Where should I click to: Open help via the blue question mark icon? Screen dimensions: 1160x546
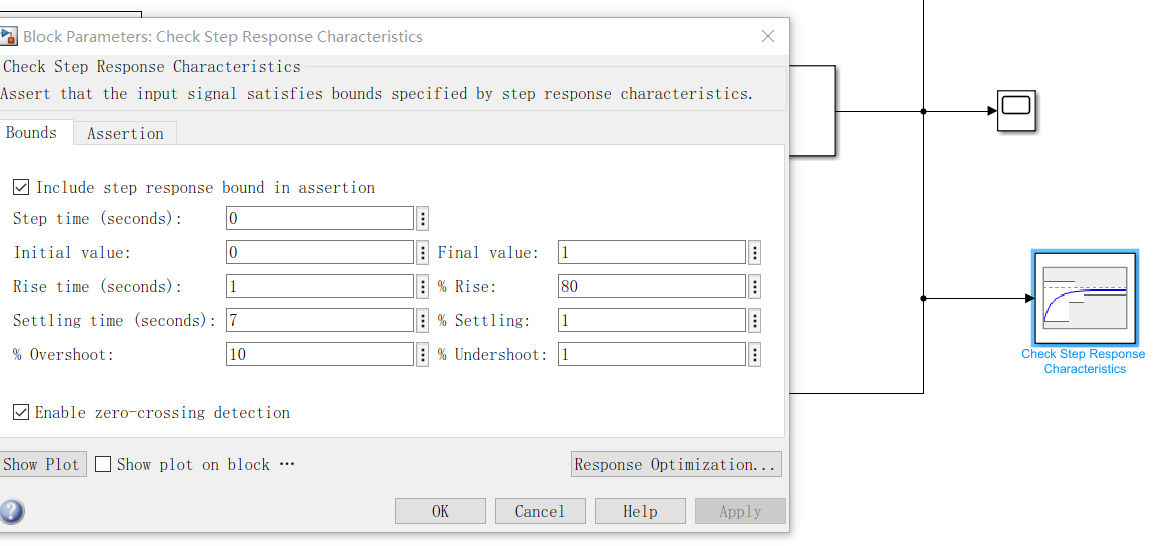(x=11, y=510)
